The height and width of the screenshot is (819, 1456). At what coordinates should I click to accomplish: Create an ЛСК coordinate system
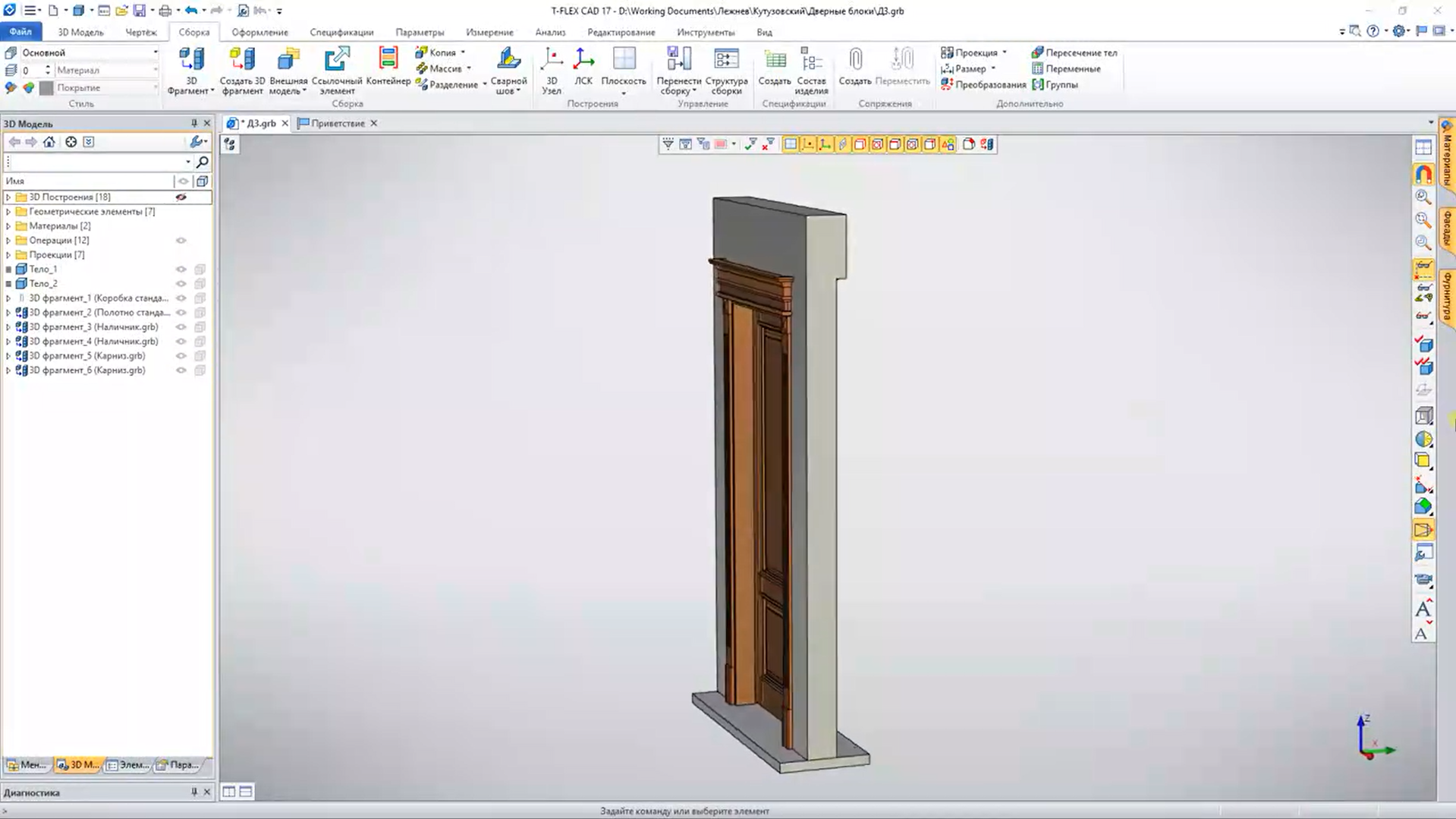(x=583, y=66)
